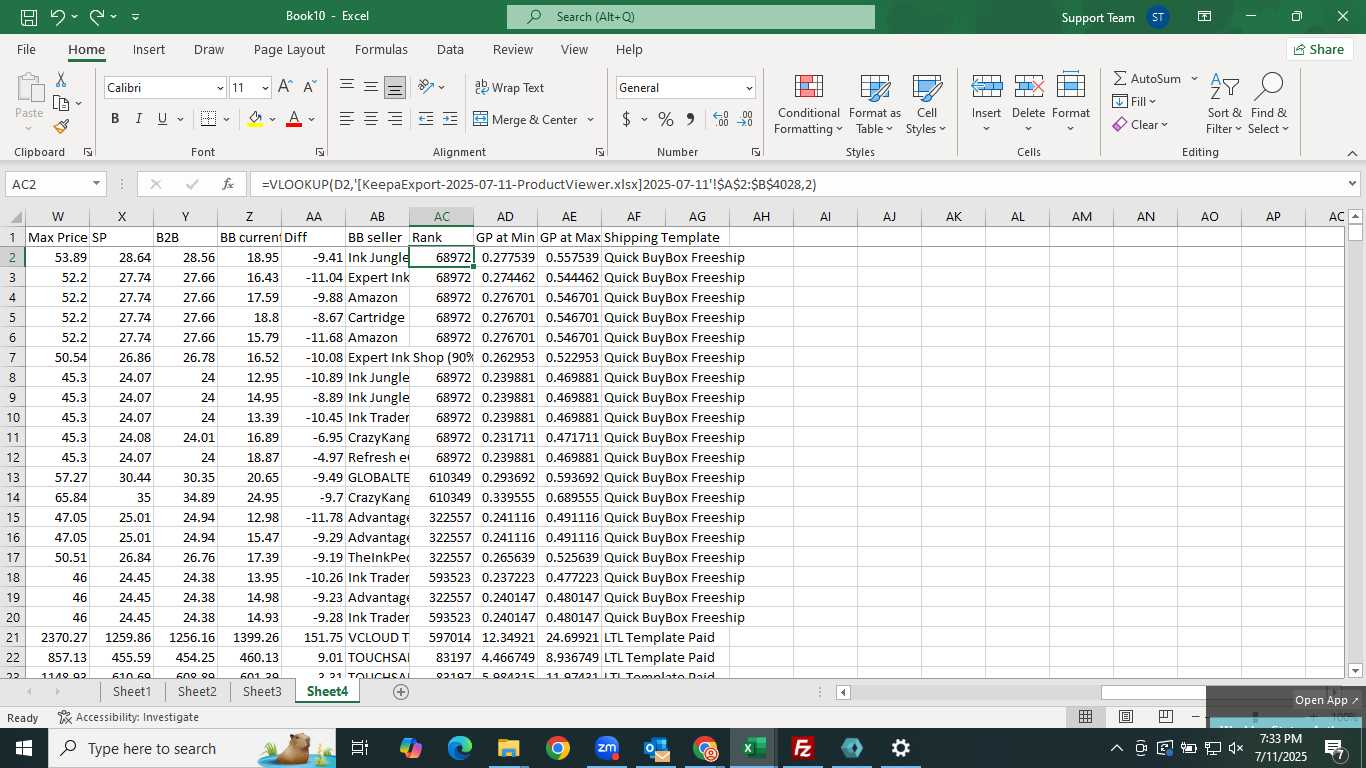Screen dimensions: 1366x768
Task: Decrease indent
Action: point(426,119)
